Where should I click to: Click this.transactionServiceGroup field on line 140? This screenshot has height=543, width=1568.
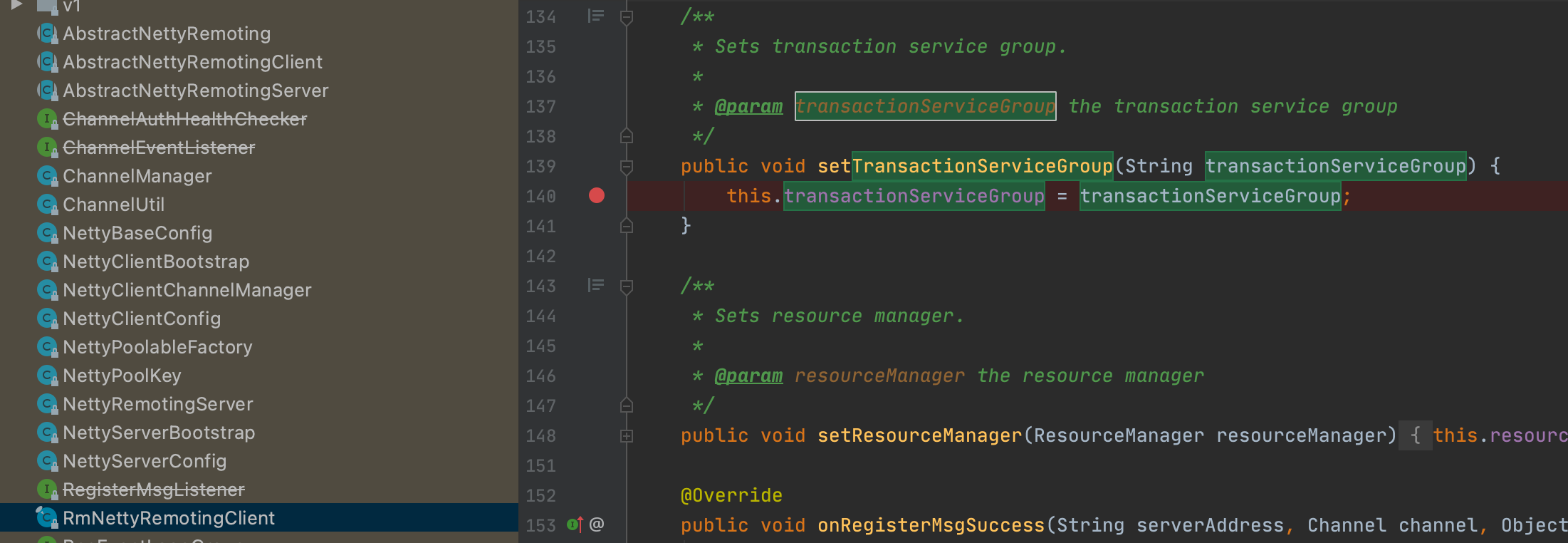click(914, 196)
